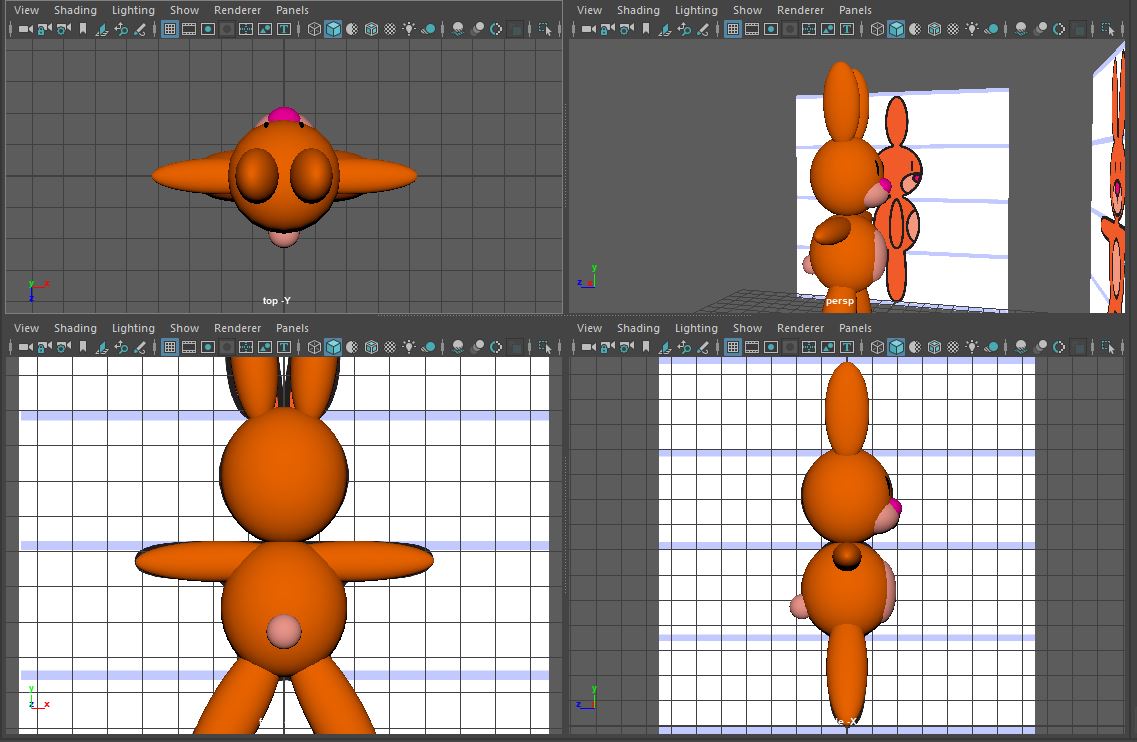Image resolution: width=1137 pixels, height=742 pixels.
Task: Open Panels menu in side view panel
Action: (855, 328)
